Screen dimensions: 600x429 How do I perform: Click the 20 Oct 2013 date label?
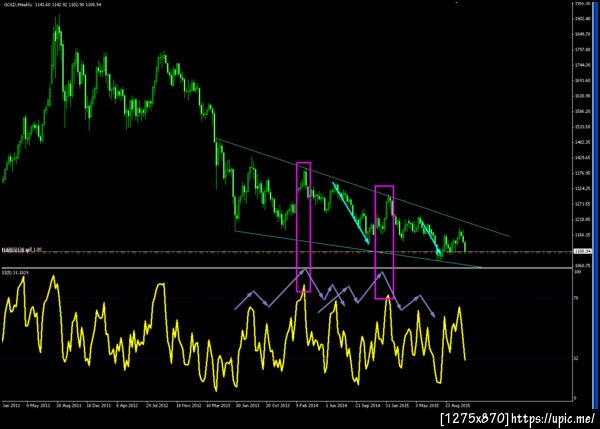click(278, 405)
